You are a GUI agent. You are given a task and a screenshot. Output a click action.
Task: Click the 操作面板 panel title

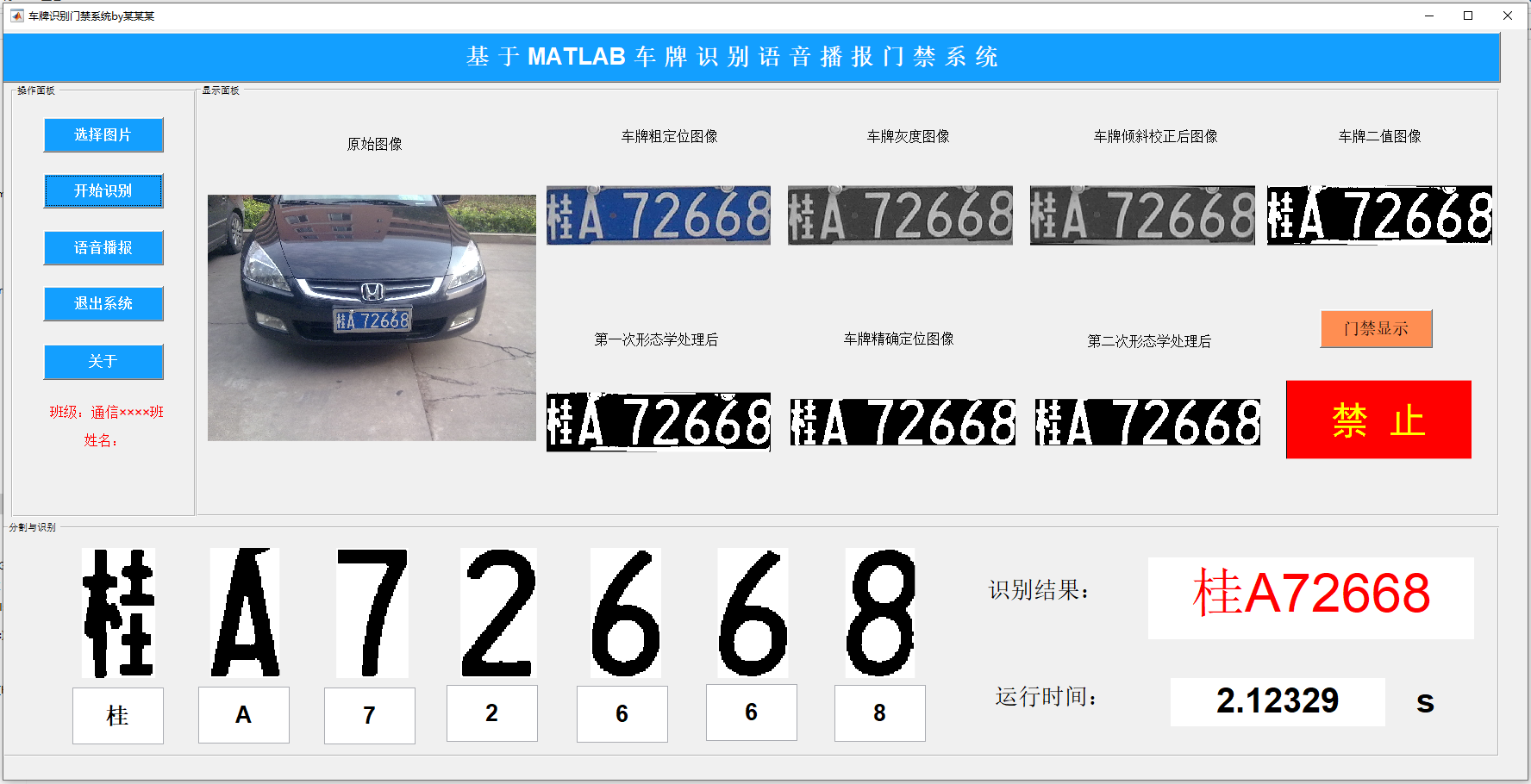point(36,90)
